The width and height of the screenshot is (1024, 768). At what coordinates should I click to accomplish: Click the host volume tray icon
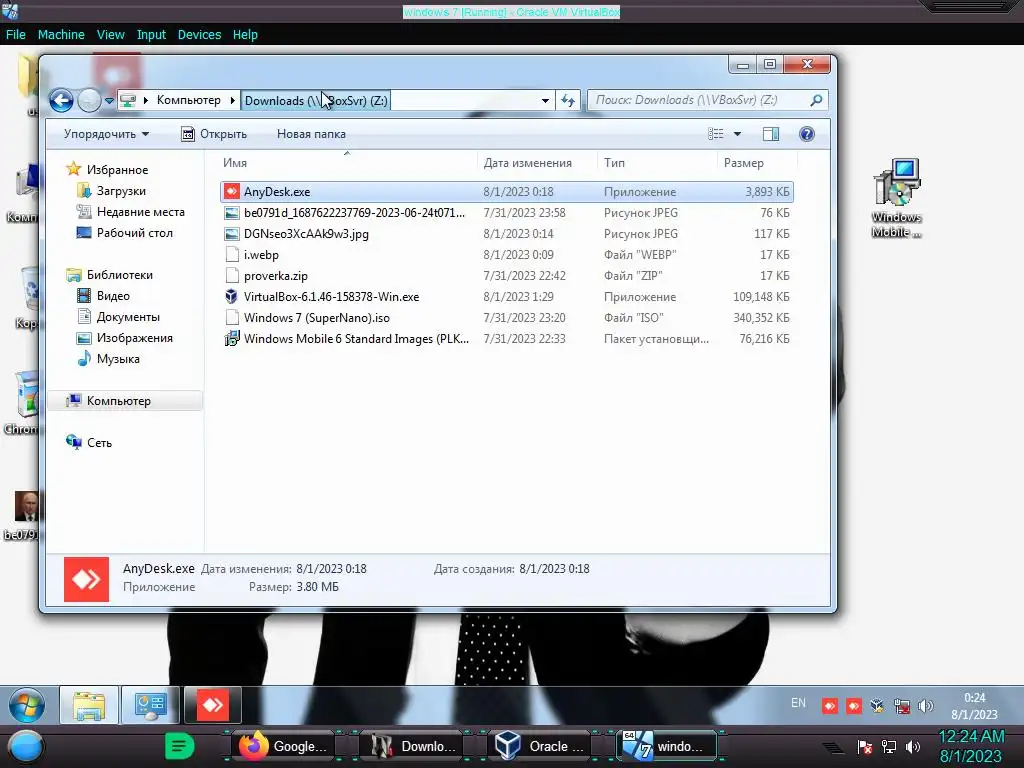[x=913, y=747]
